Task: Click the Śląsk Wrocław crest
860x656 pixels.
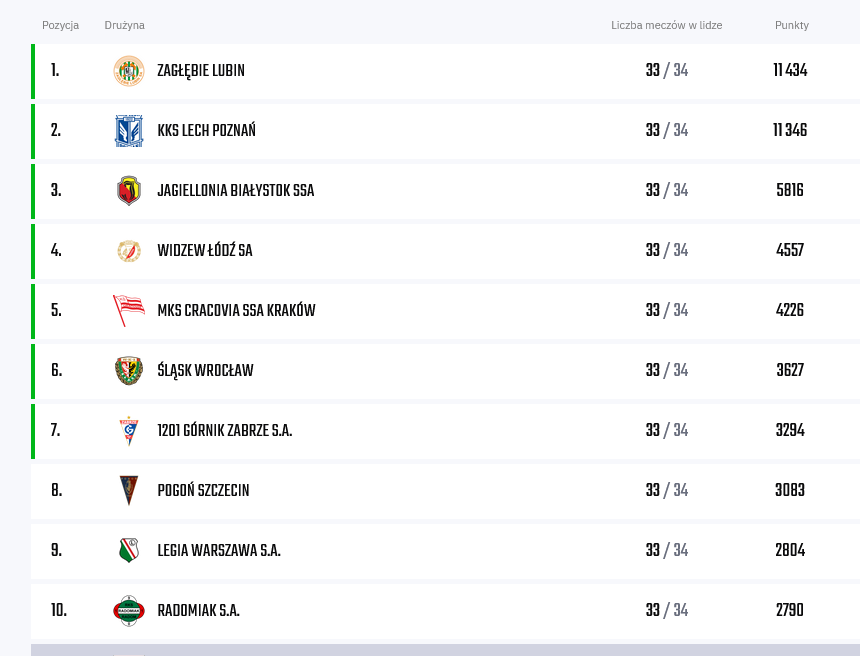Action: click(129, 371)
